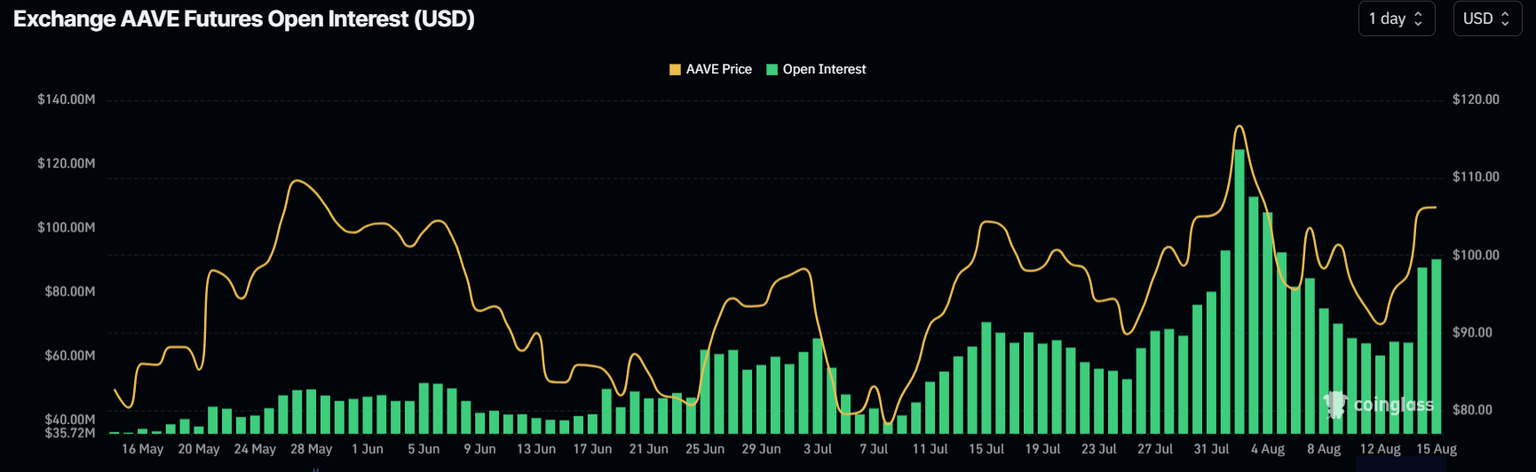1536x472 pixels.
Task: Click the $80.00 right price axis label
Action: pyautogui.click(x=1472, y=410)
